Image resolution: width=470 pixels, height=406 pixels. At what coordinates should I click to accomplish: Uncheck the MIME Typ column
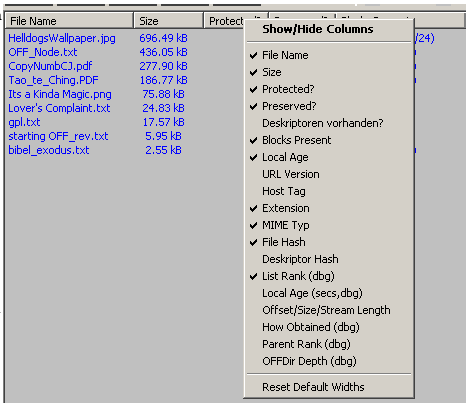click(328, 225)
